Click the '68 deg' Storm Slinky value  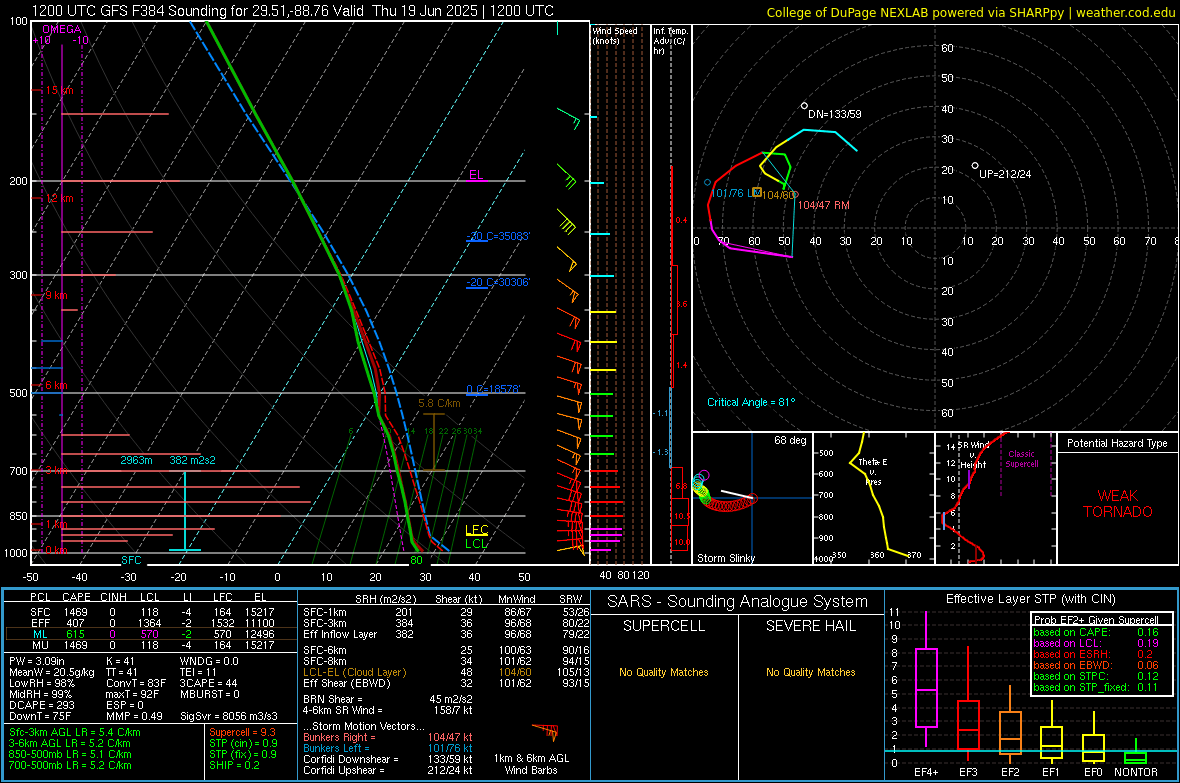(790, 440)
